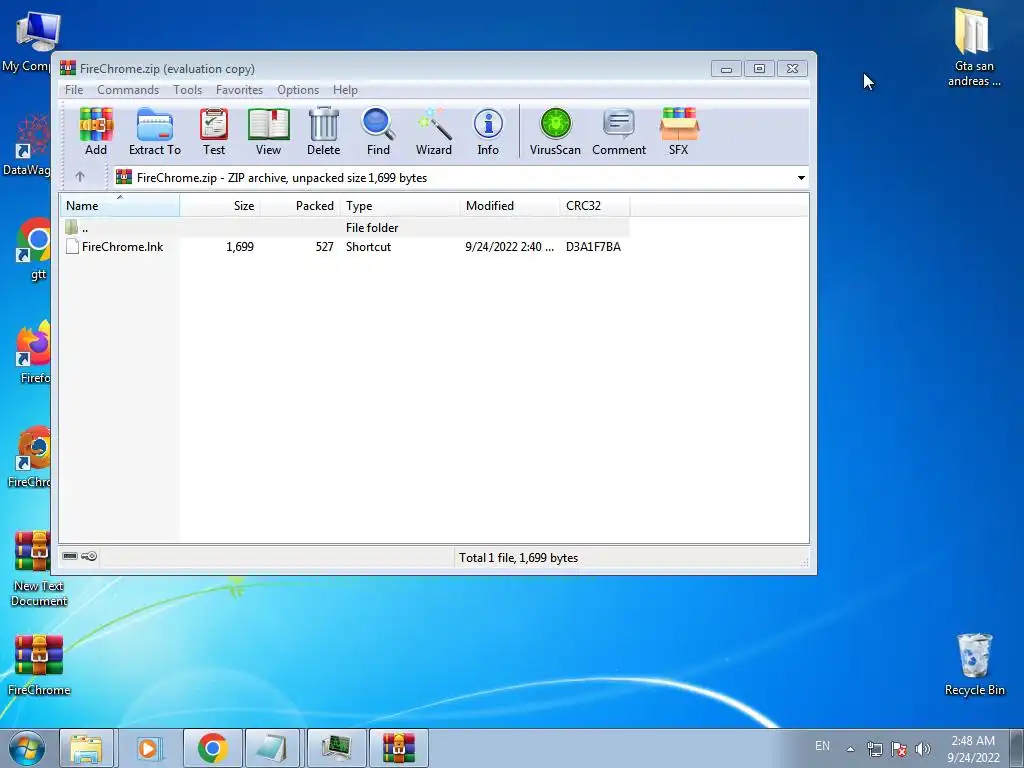Click the network tray icon
This screenshot has height=768, width=1024.
coord(874,749)
